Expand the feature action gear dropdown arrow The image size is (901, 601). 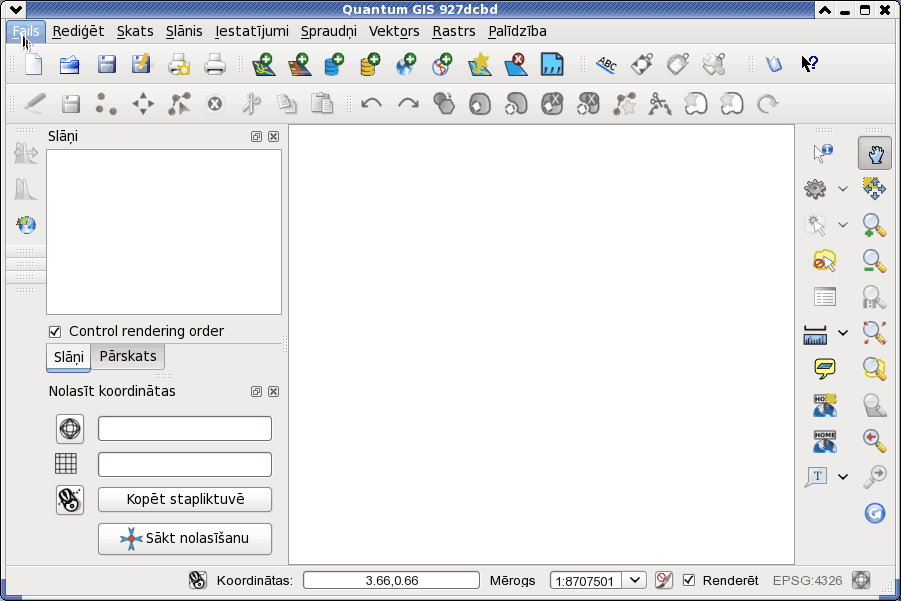842,189
